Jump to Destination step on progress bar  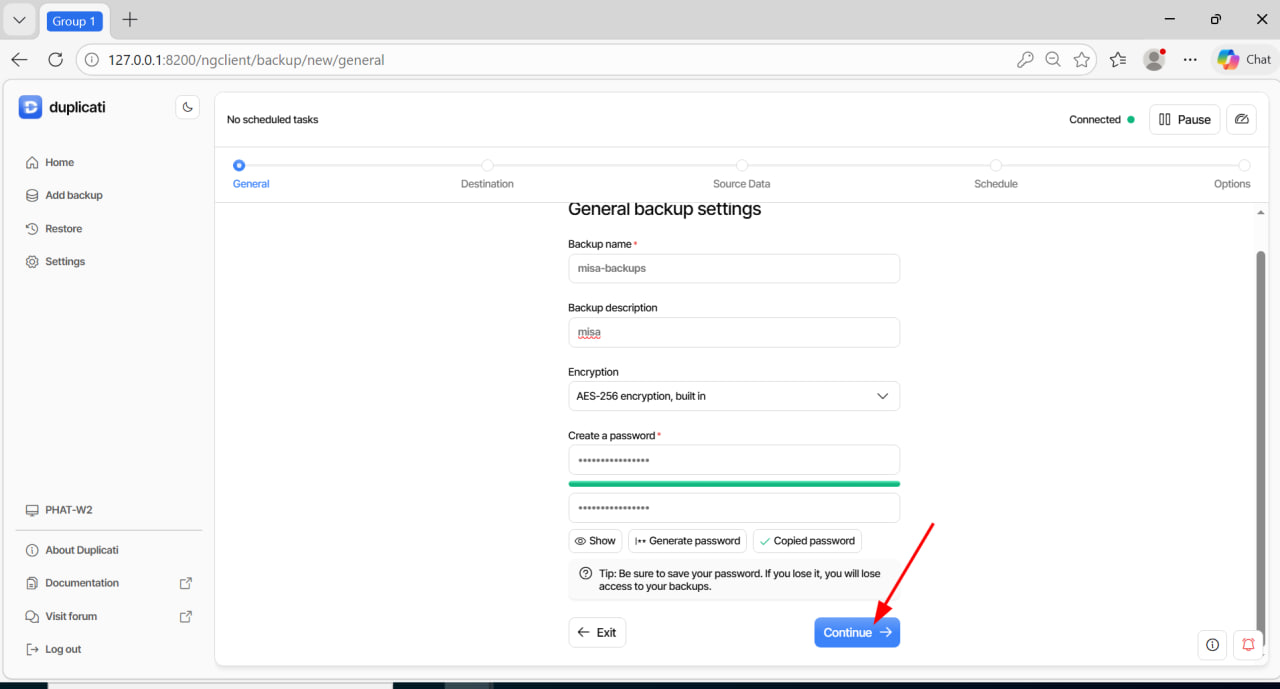click(x=487, y=166)
